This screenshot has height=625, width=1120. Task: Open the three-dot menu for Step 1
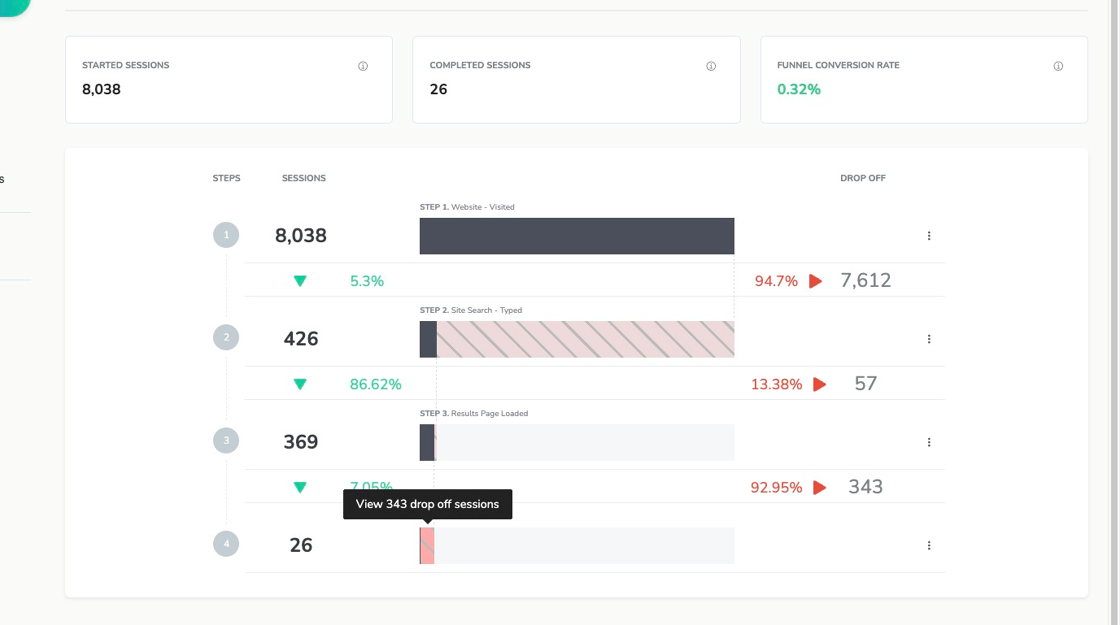(929, 236)
